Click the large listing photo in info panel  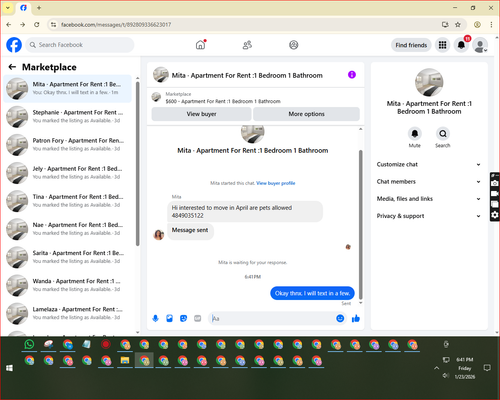(429, 82)
